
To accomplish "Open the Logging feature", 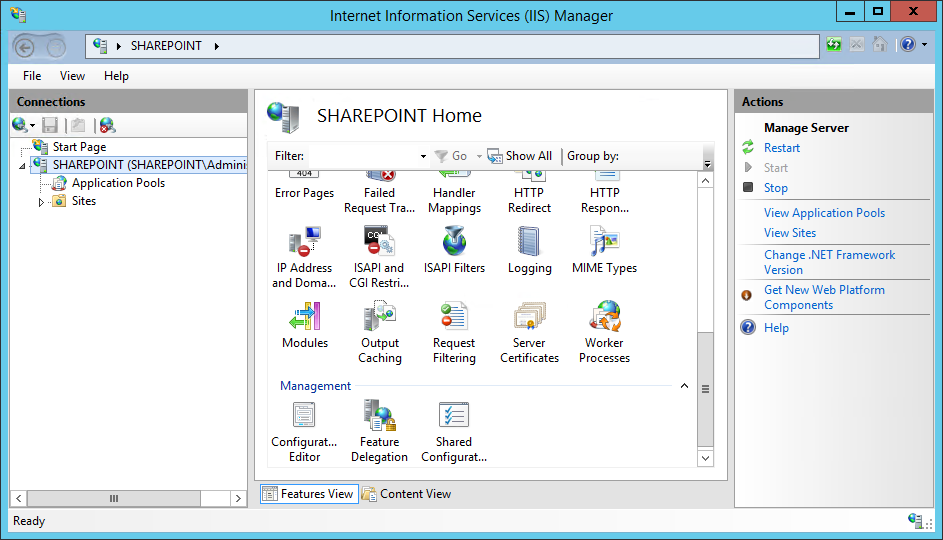I will (529, 250).
